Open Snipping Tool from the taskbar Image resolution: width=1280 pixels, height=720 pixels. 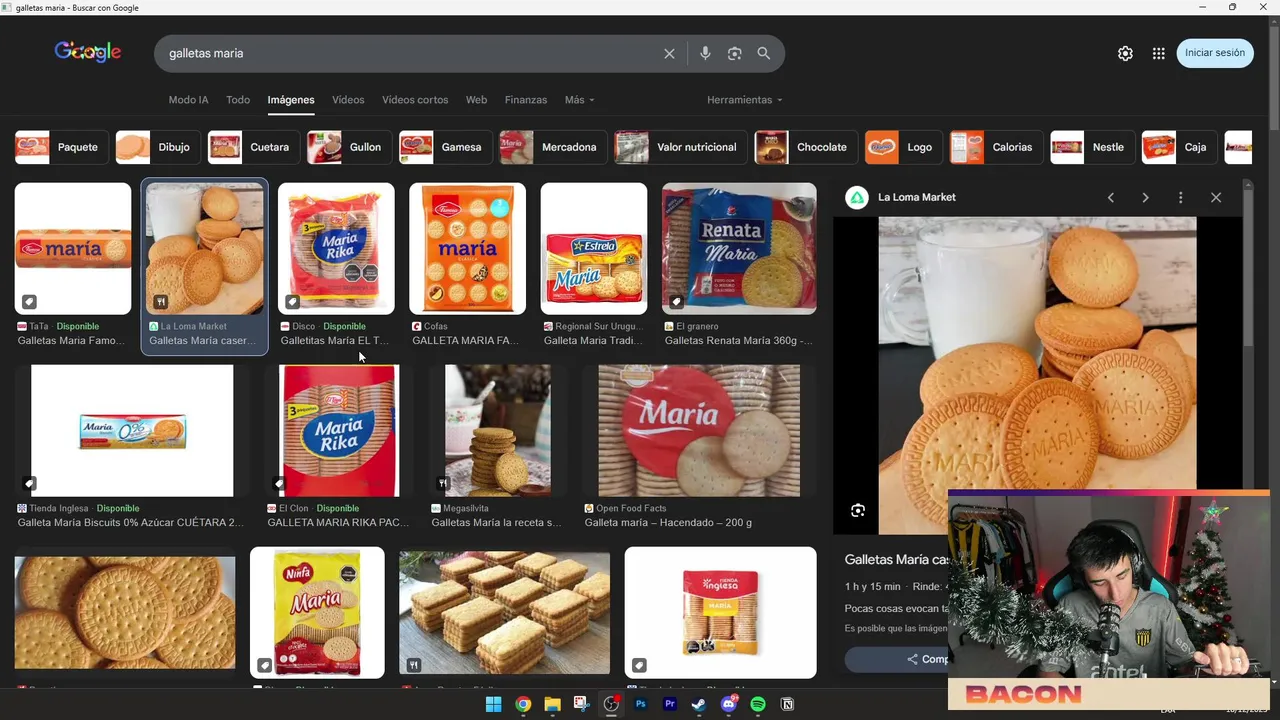(581, 704)
